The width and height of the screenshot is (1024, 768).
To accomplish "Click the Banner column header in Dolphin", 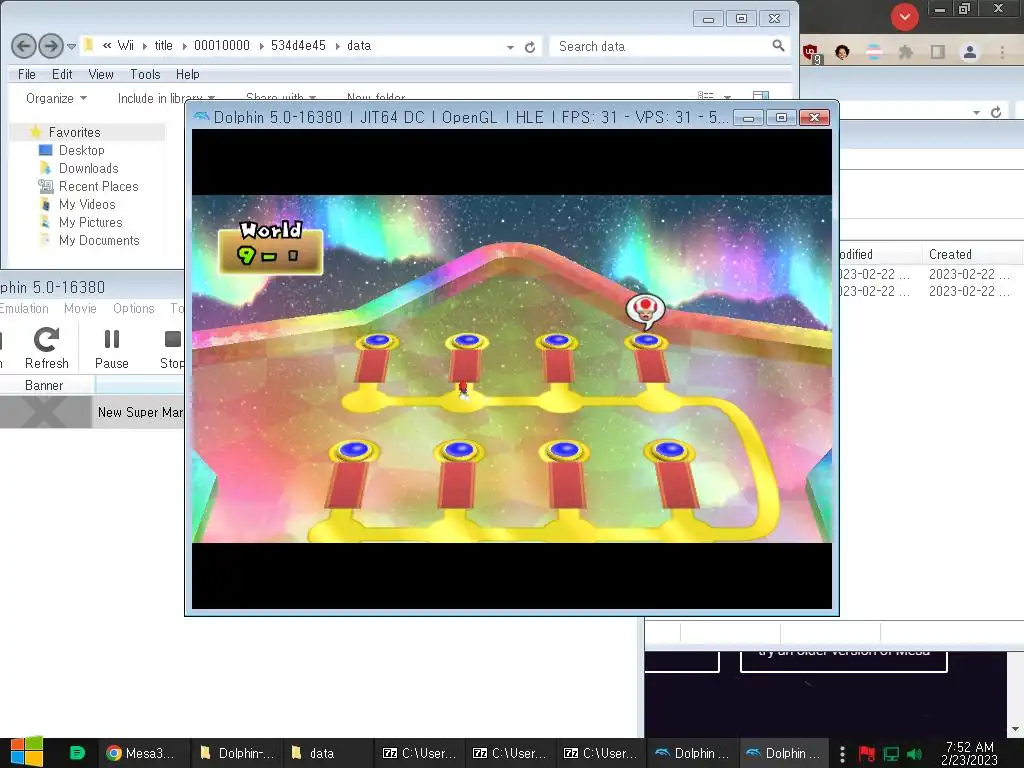I will pos(44,385).
